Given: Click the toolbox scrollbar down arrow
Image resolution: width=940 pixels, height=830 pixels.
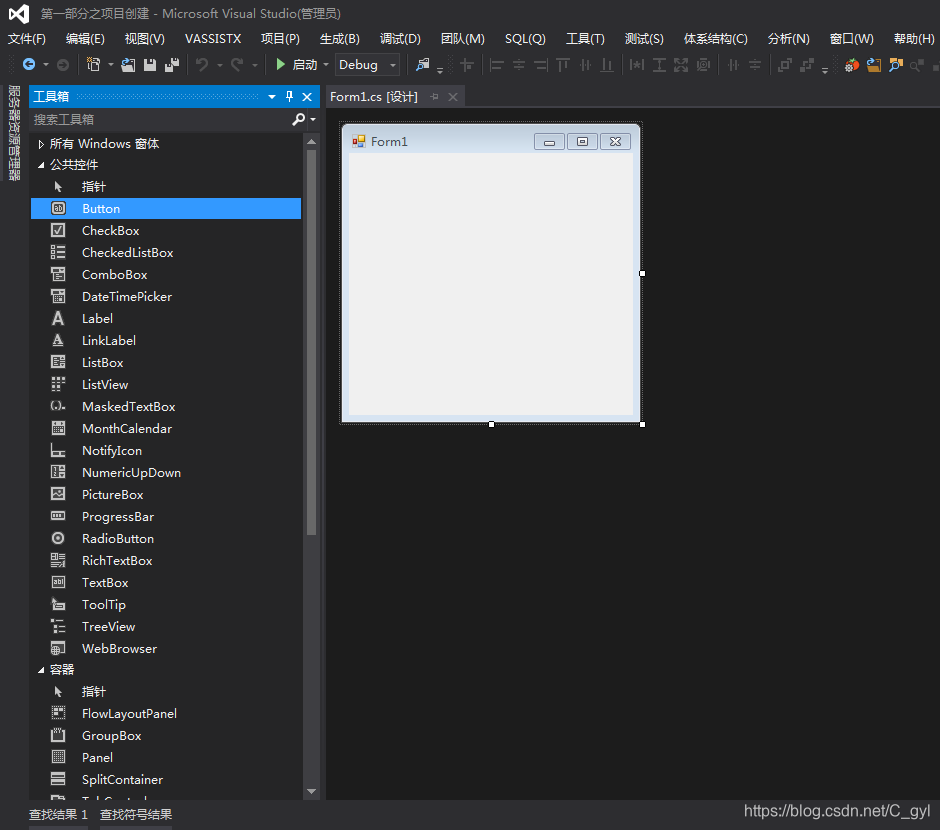Looking at the screenshot, I should coord(311,791).
